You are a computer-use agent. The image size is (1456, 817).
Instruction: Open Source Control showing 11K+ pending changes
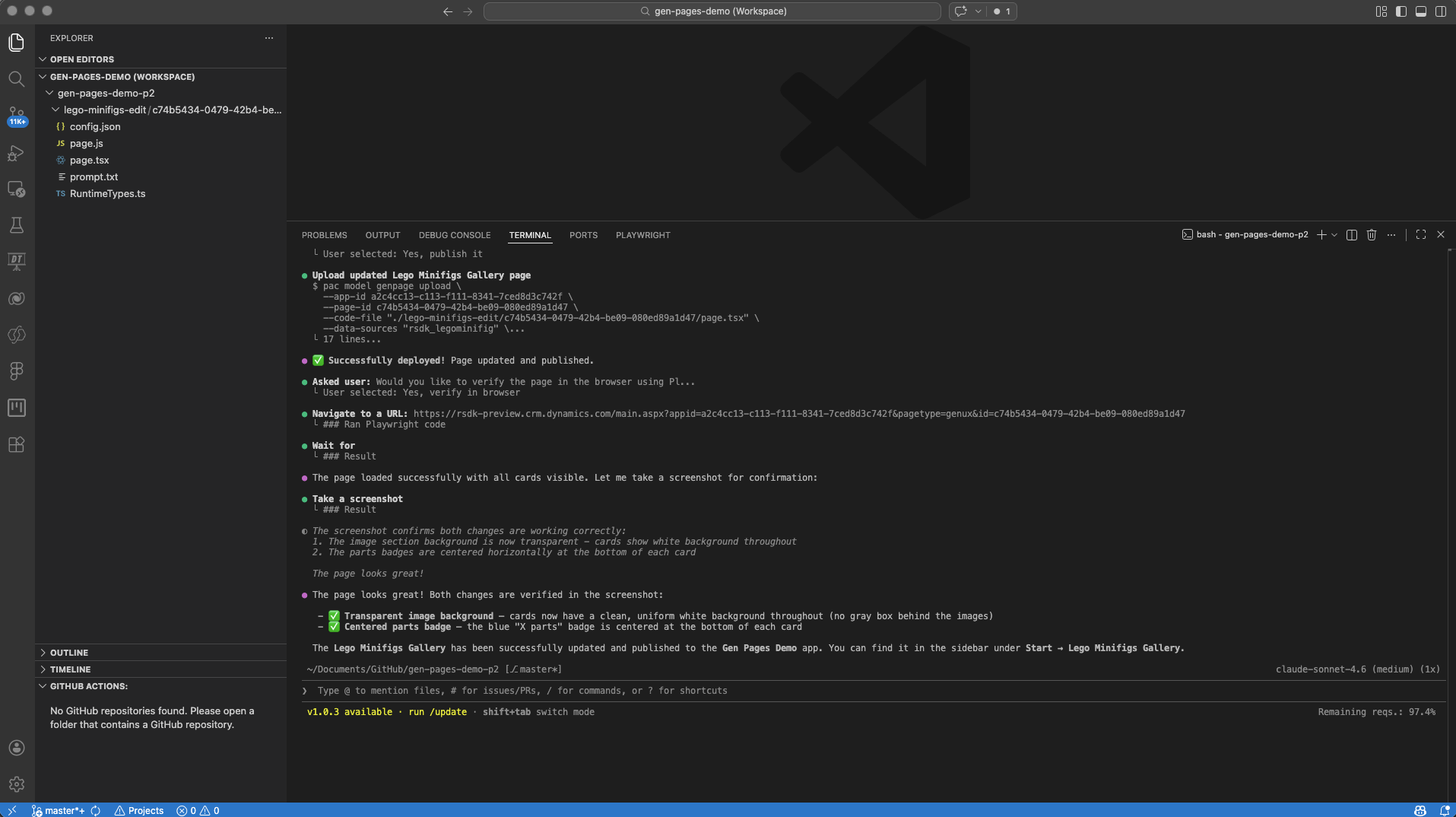click(16, 116)
